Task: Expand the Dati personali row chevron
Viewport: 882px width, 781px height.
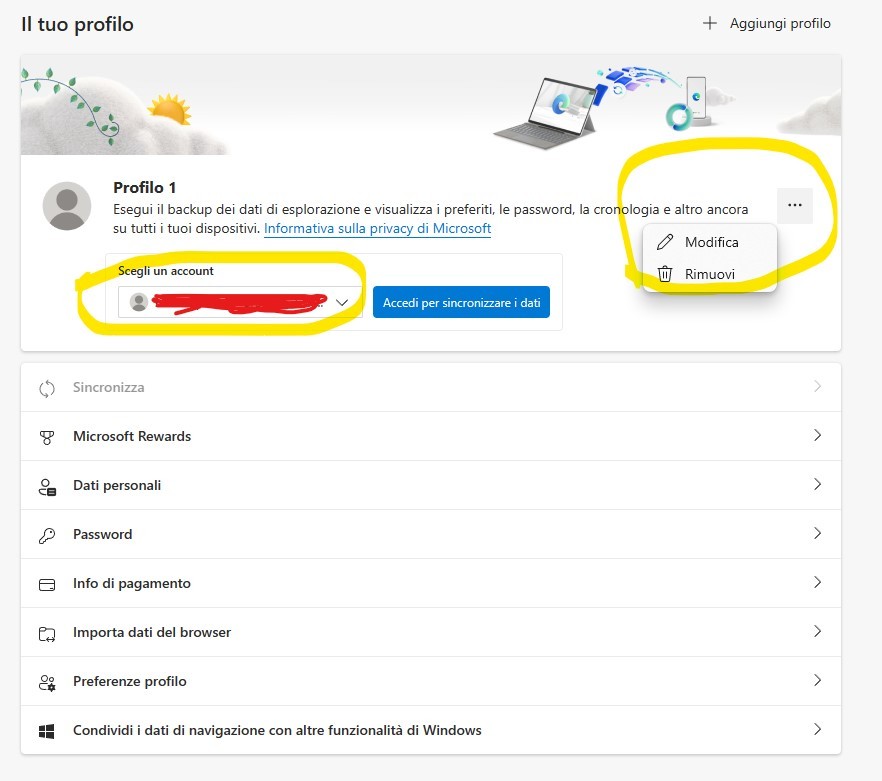Action: [x=817, y=484]
